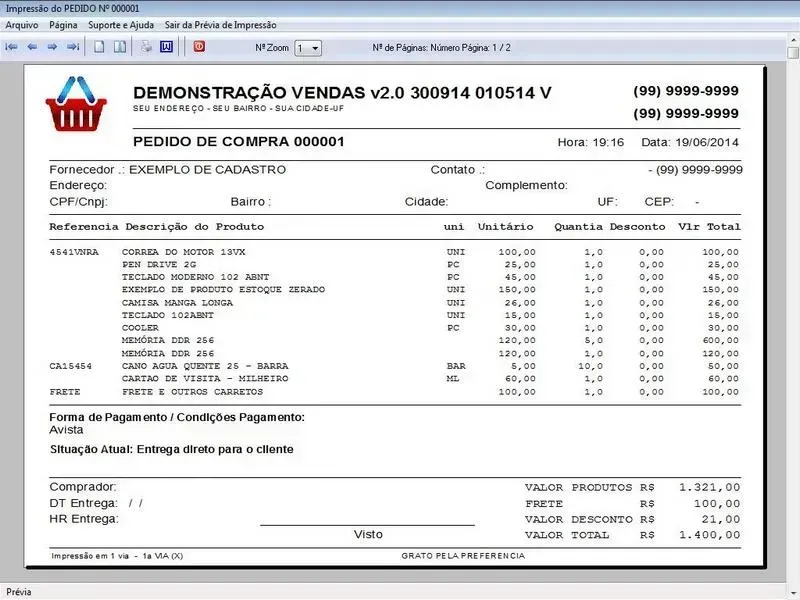Click the vertical scrollbar up arrow
Screen dimensions: 800x600
[x=792, y=39]
